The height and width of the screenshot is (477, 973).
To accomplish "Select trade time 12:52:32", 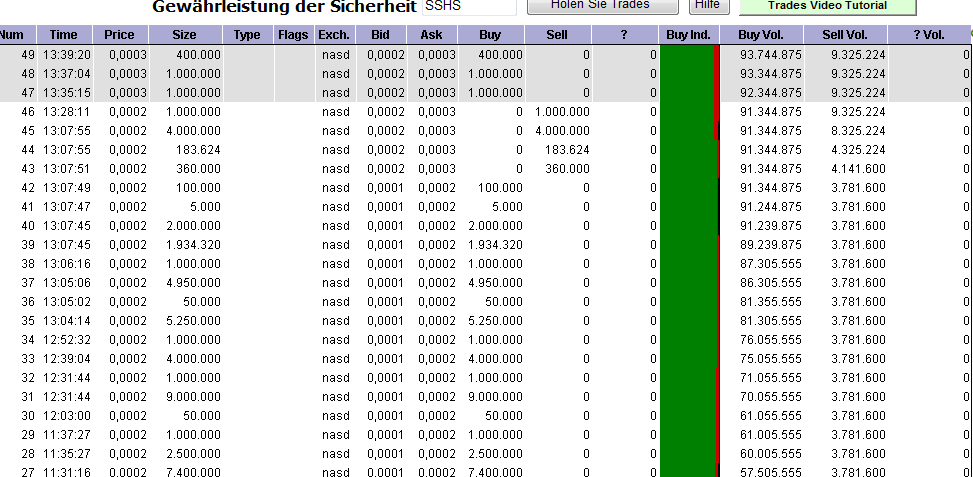I will (67, 340).
